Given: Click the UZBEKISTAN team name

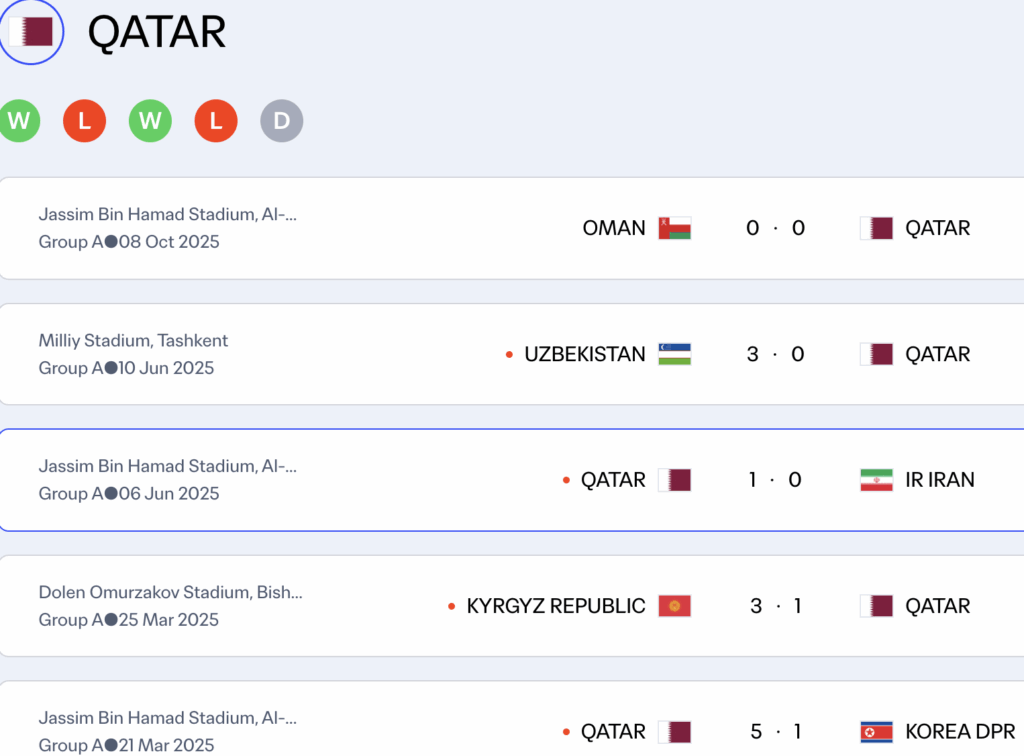Looking at the screenshot, I should (x=585, y=354).
